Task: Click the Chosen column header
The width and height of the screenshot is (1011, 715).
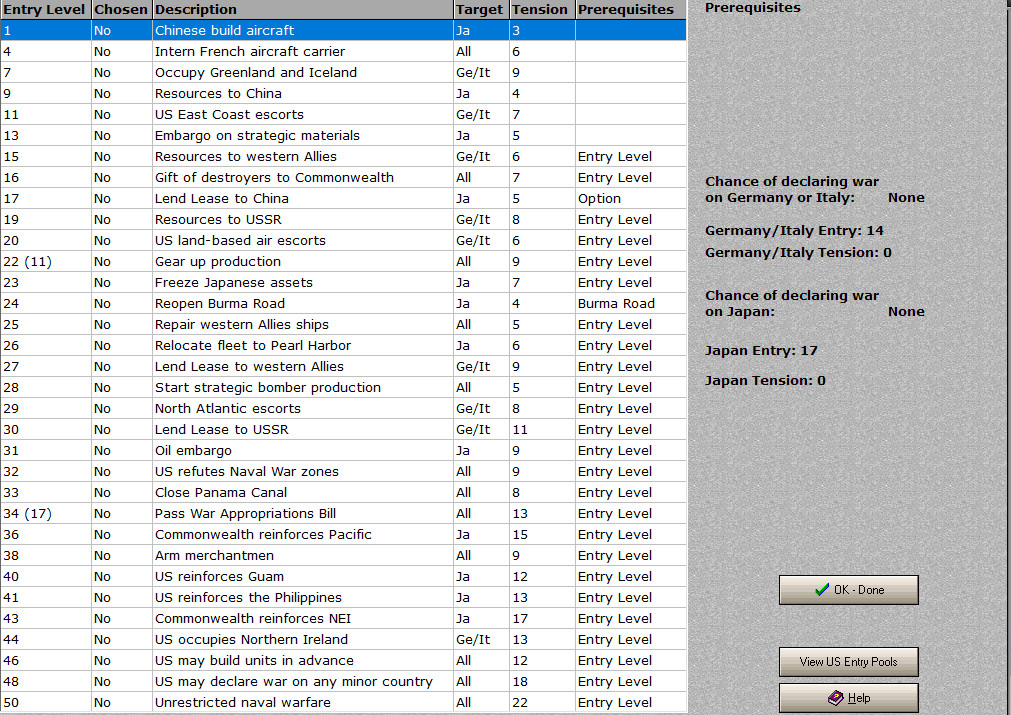Action: click(x=121, y=10)
